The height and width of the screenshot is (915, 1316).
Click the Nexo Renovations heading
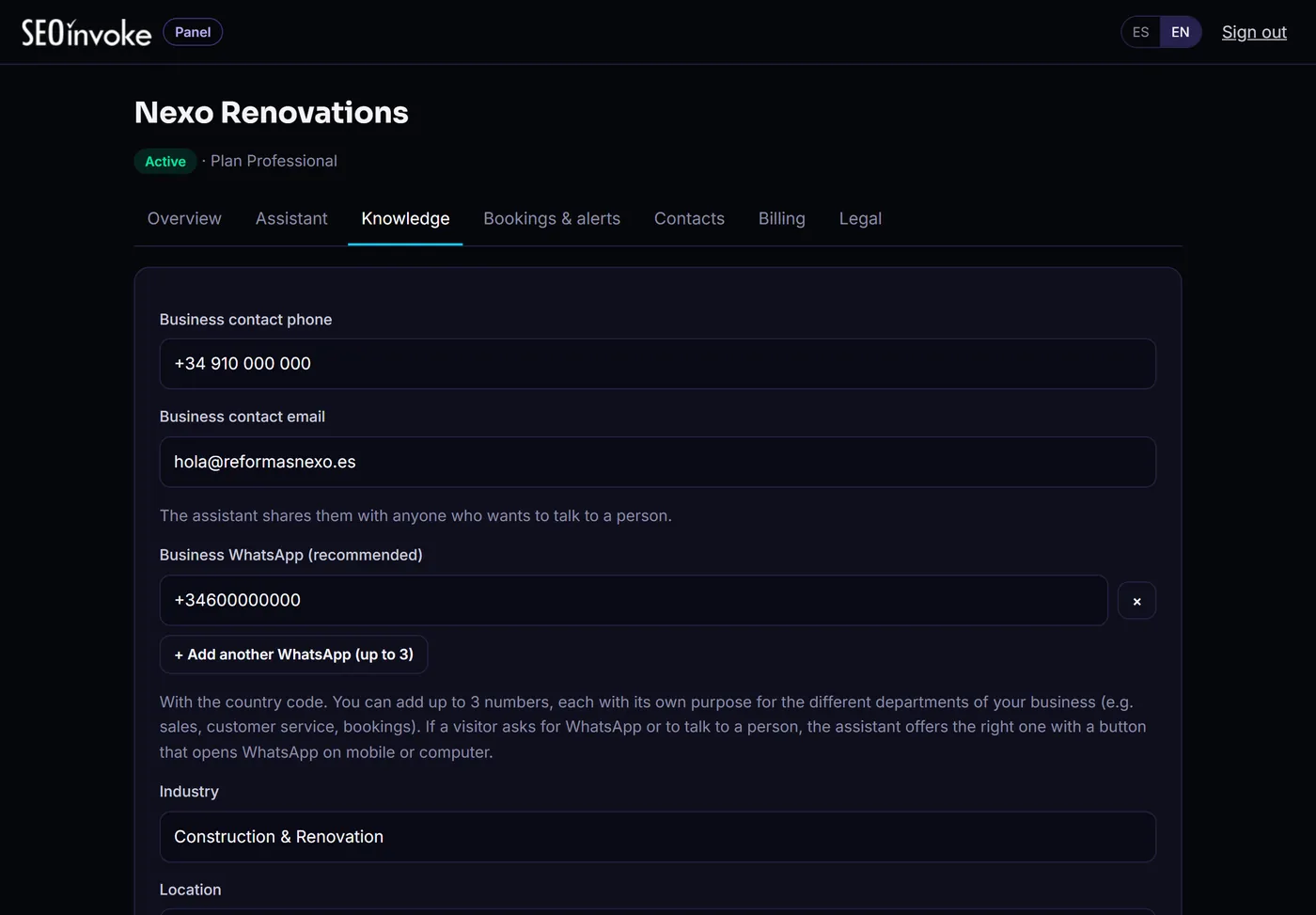(x=272, y=113)
